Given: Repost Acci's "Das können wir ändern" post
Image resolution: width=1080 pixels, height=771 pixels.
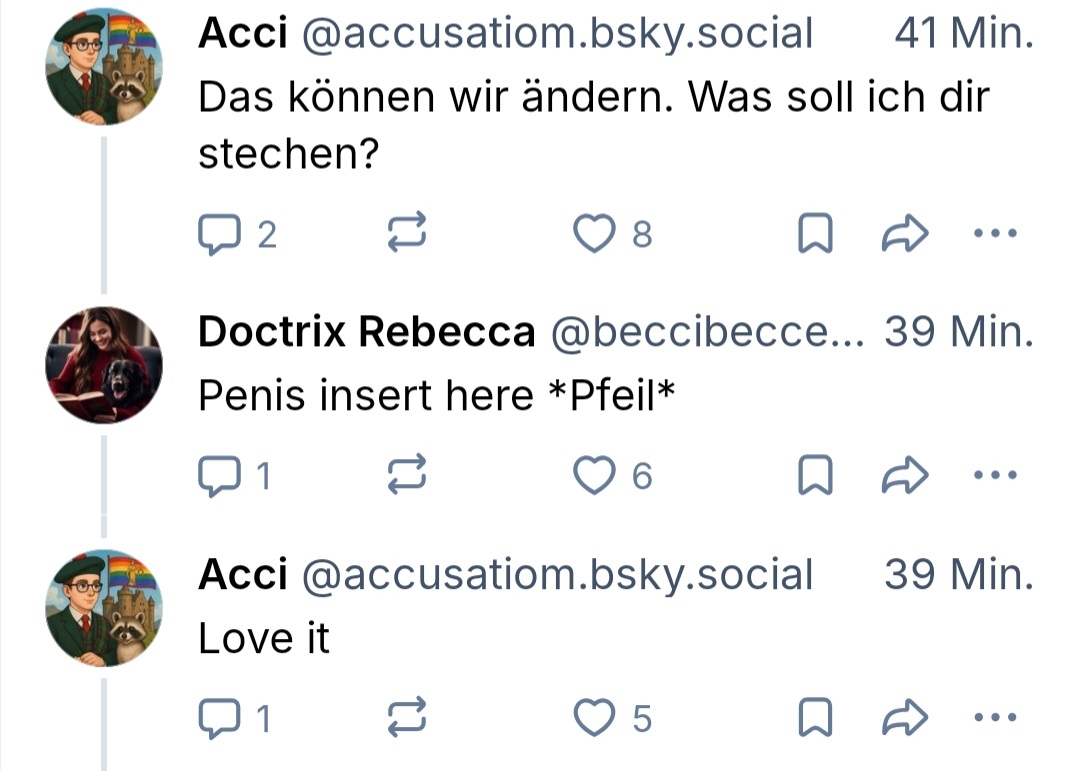Looking at the screenshot, I should 407,235.
